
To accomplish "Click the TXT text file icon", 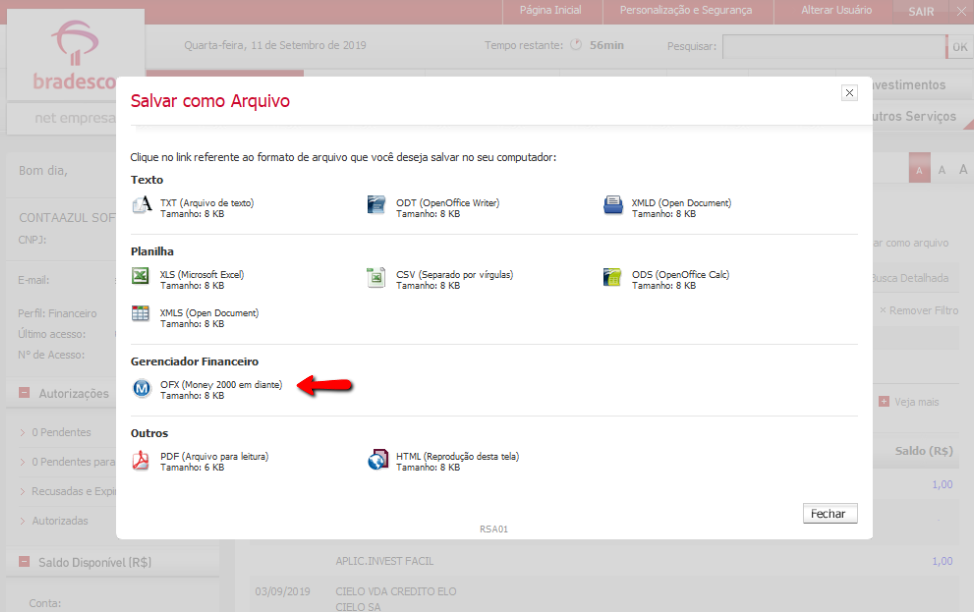I will (142, 204).
